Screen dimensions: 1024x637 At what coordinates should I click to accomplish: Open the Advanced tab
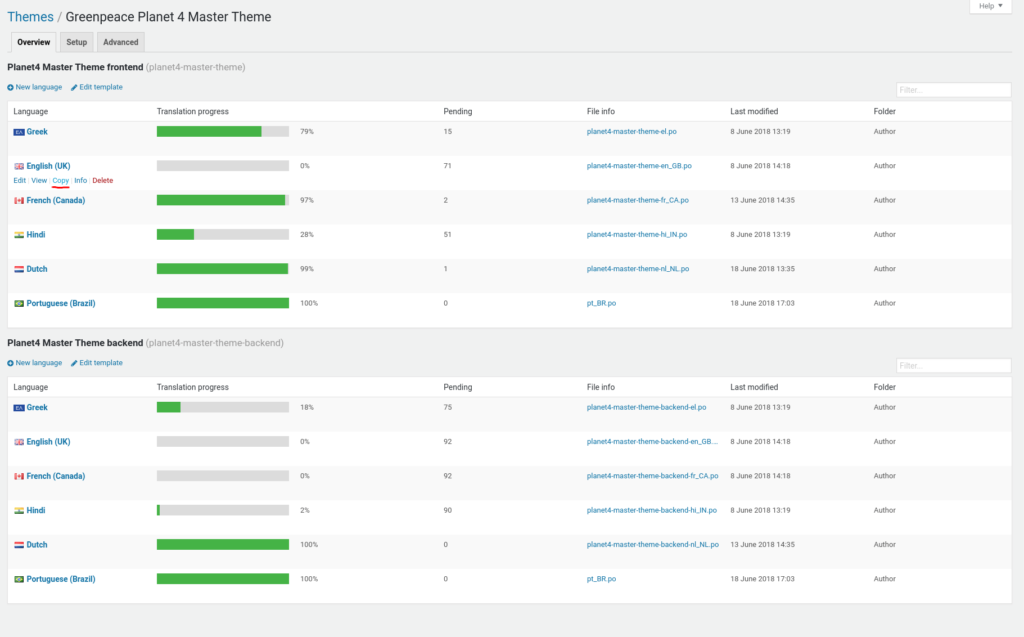pyautogui.click(x=121, y=42)
